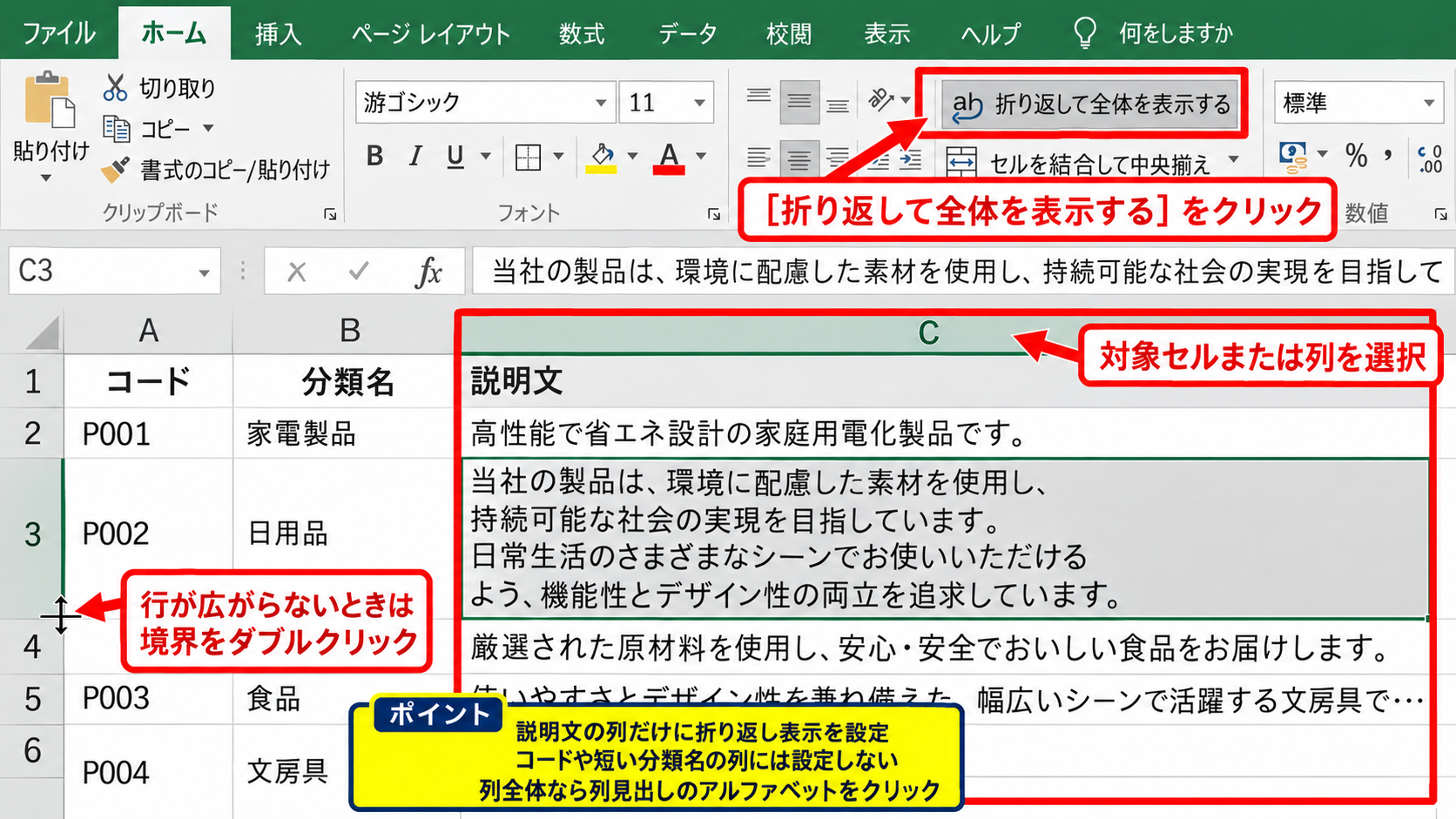Click the align left icon
Screen dimensions: 1456x819
[758, 158]
